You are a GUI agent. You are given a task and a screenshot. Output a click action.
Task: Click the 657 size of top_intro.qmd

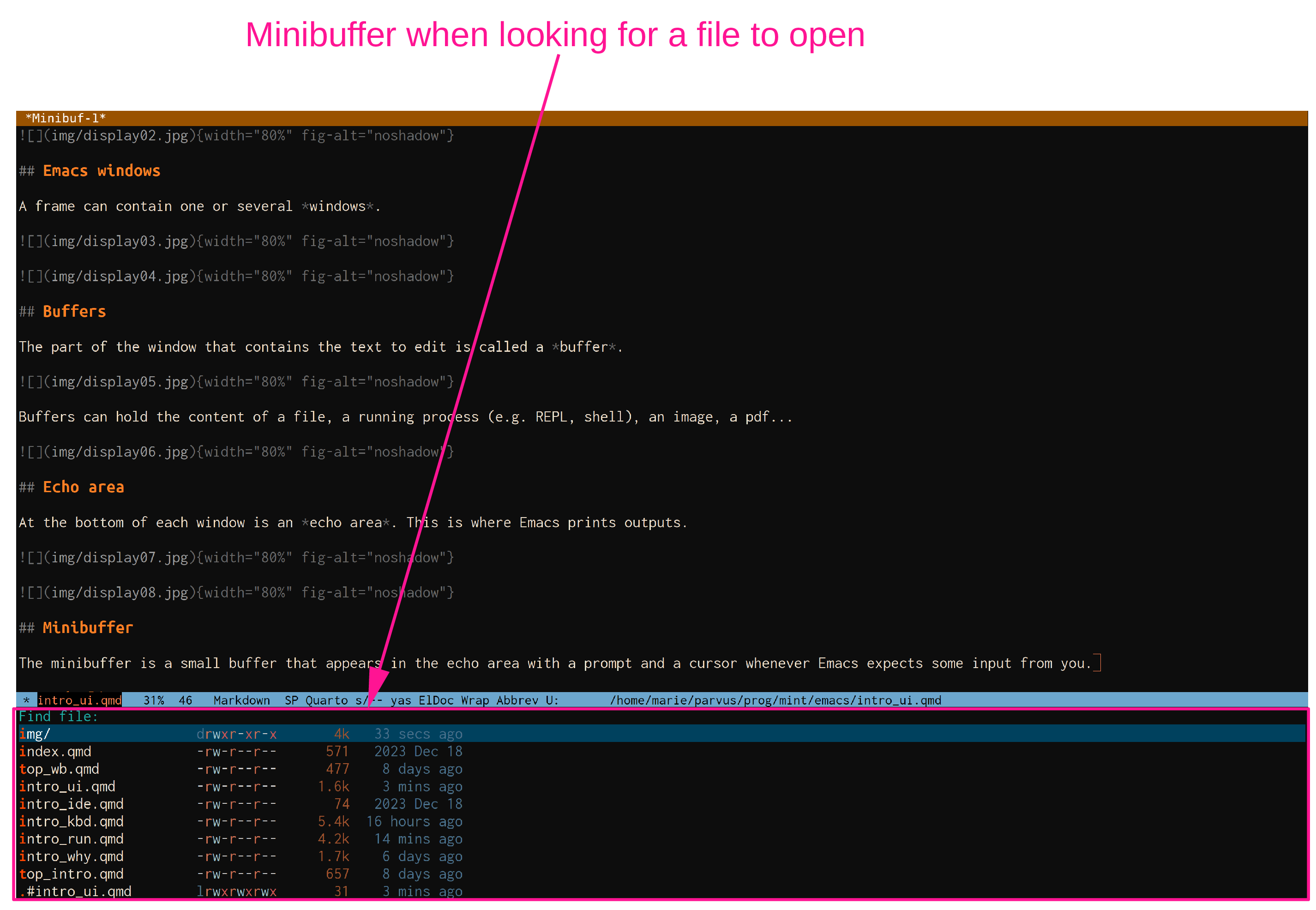coord(337,874)
